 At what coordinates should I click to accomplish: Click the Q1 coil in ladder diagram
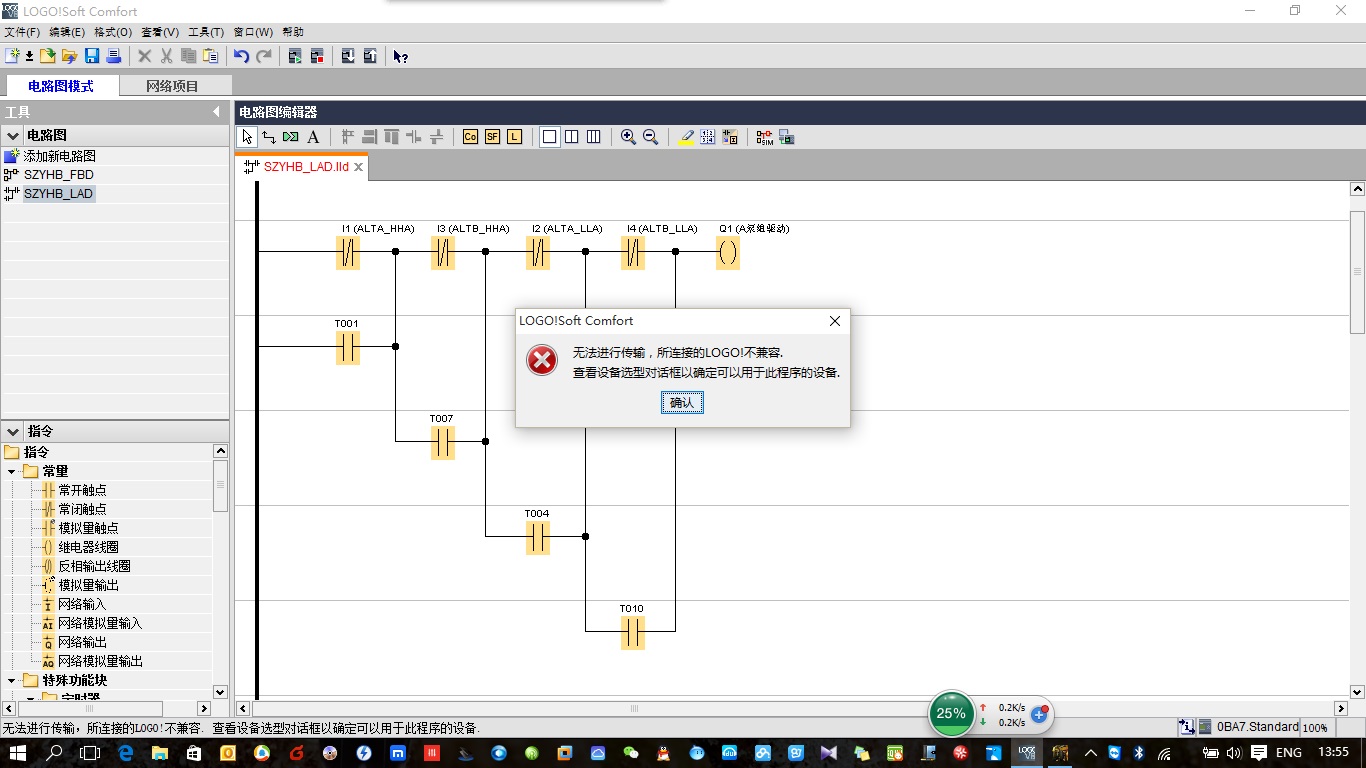[728, 253]
